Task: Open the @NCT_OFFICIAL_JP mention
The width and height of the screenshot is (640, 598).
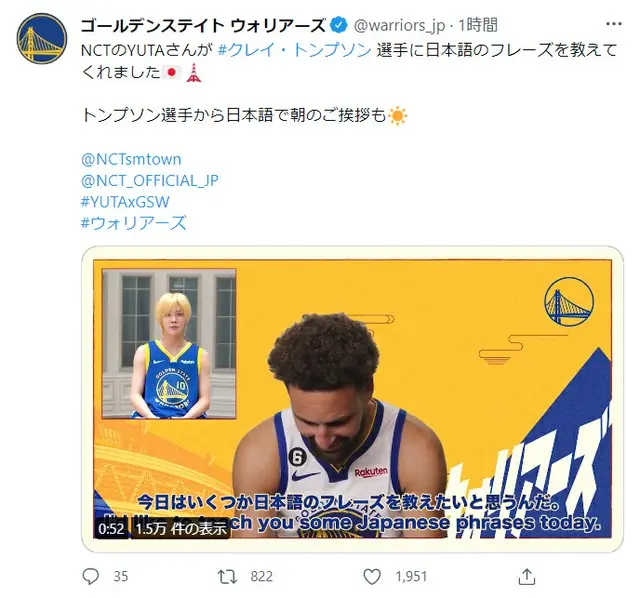Action: point(150,180)
